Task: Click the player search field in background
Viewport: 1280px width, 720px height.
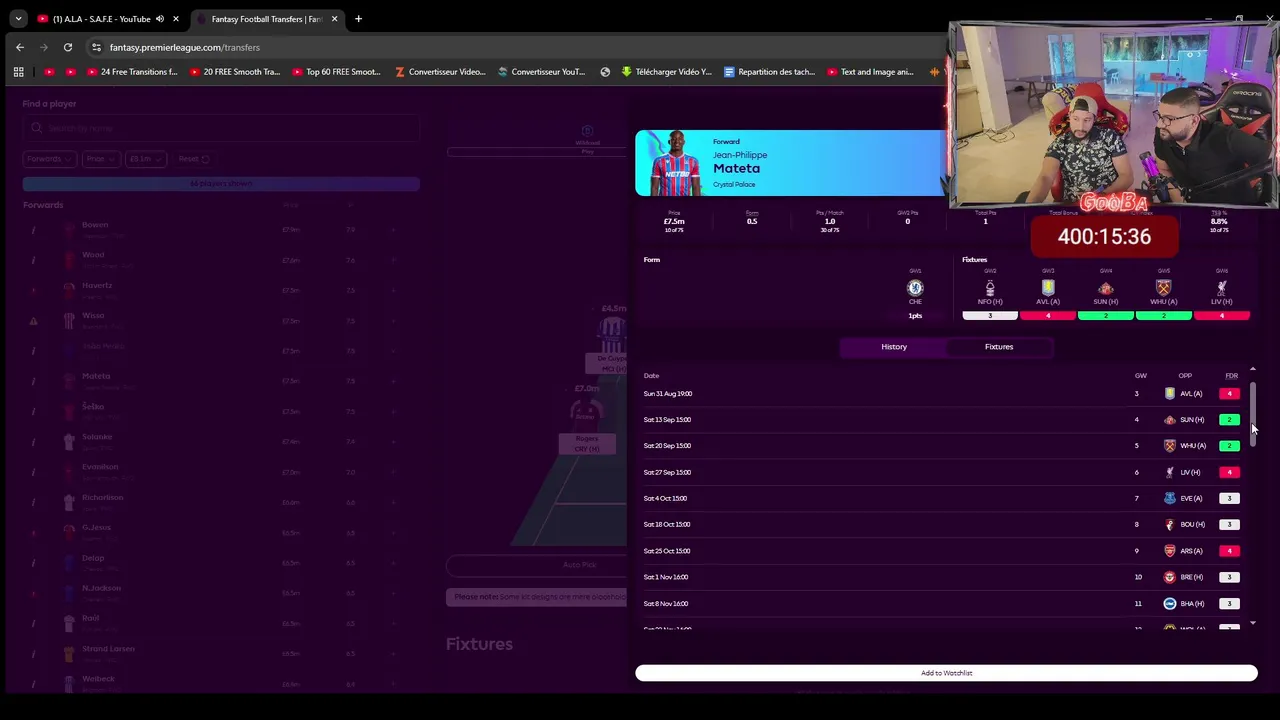Action: tap(220, 128)
